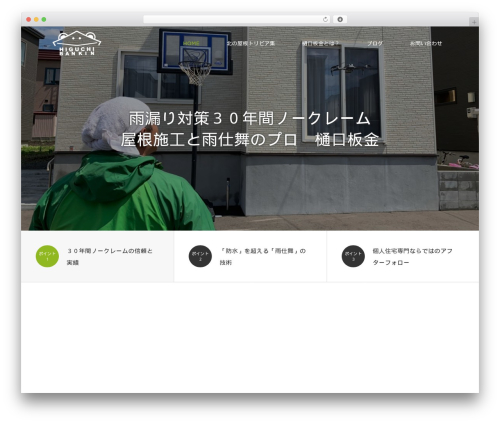500x423 pixels.
Task: Minimize window with yellow button
Action: 36,20
